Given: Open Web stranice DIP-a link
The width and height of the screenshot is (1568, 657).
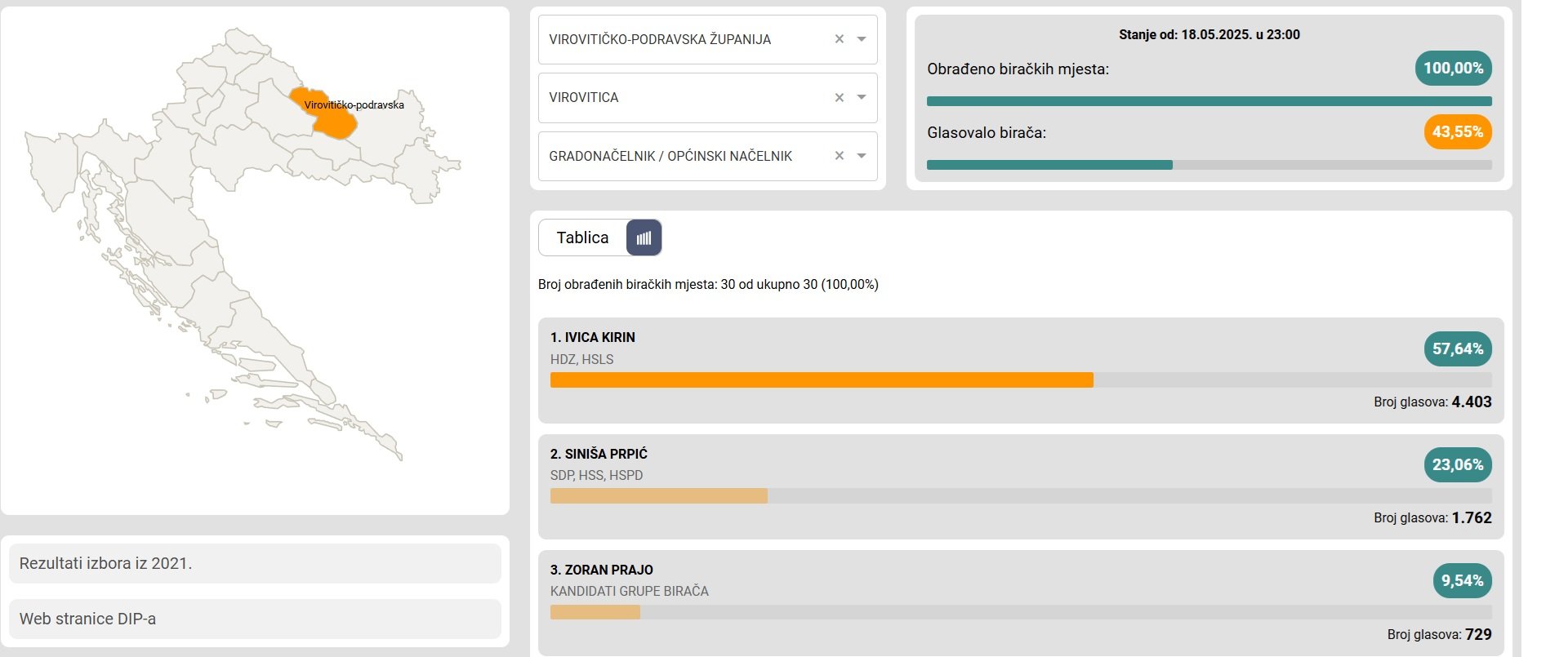Looking at the screenshot, I should pos(255,619).
